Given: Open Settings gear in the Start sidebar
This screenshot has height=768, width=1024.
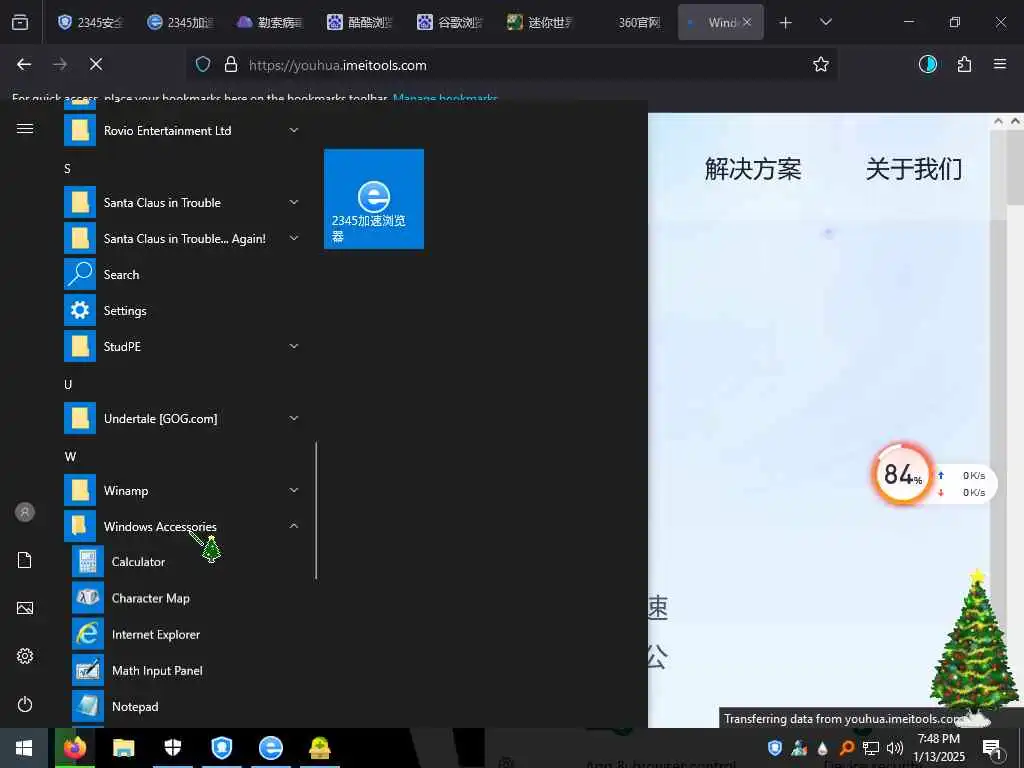Looking at the screenshot, I should [25, 656].
